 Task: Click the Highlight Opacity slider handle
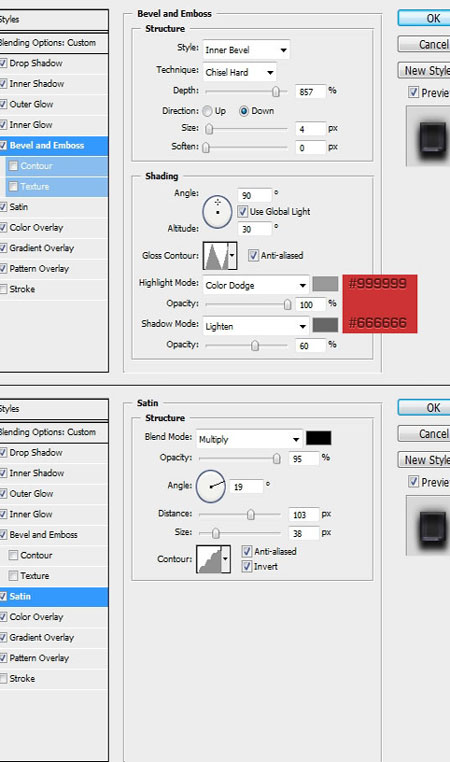pyautogui.click(x=287, y=304)
